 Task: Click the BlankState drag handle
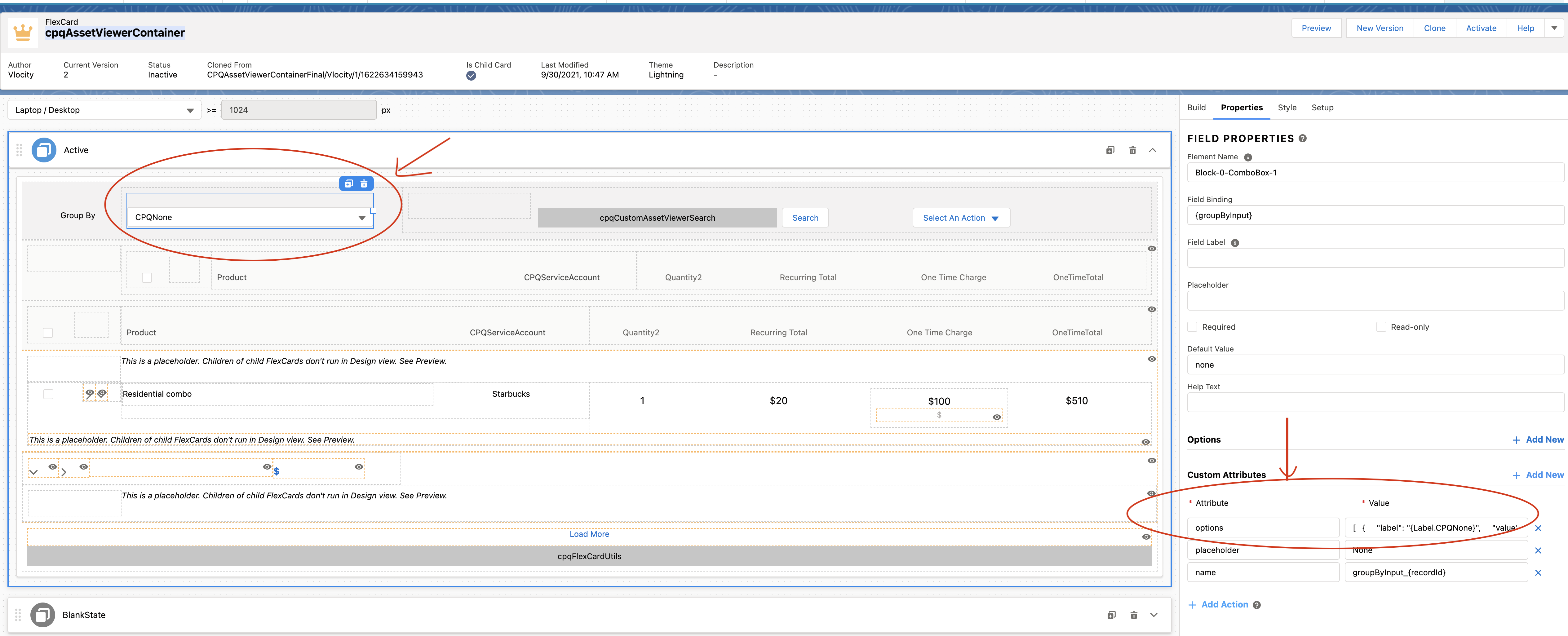18,615
